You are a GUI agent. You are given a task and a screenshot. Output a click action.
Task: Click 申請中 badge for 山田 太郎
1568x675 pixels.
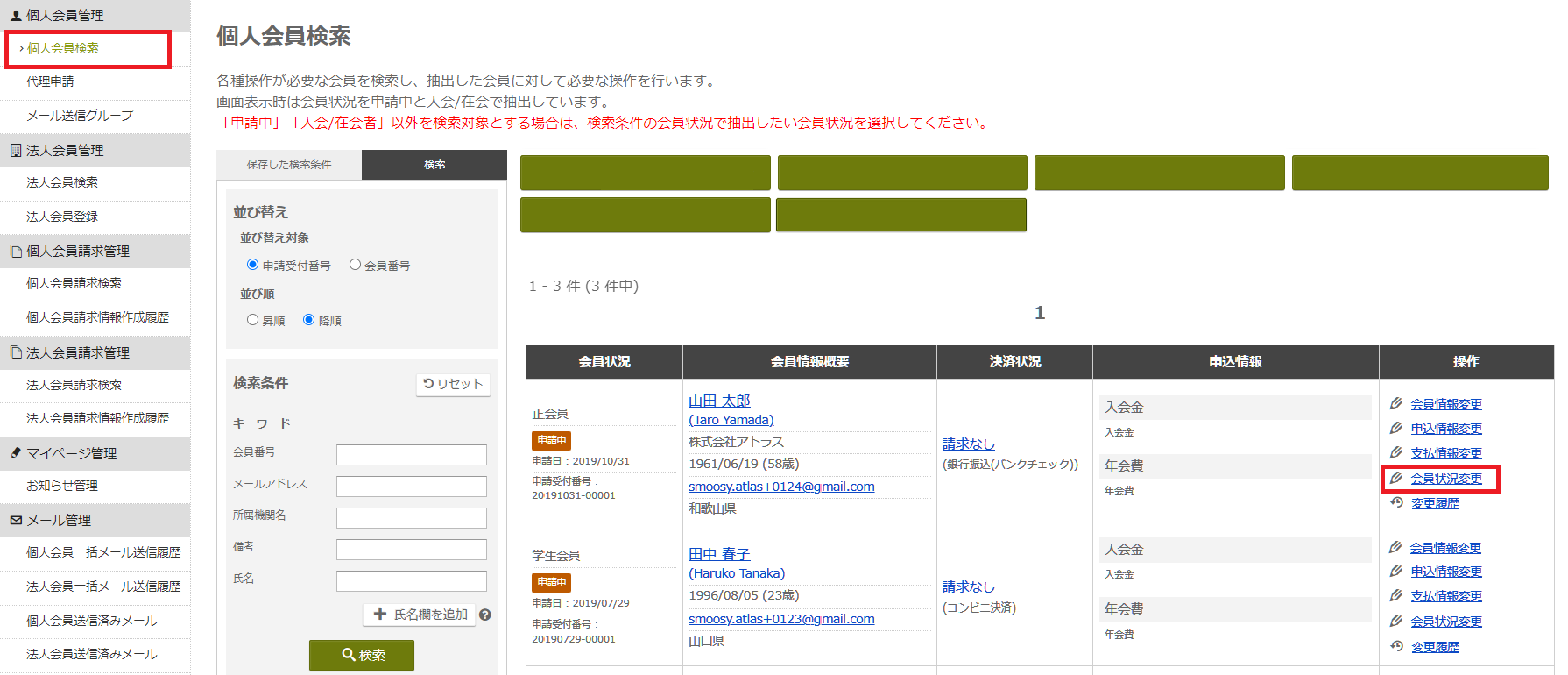[x=552, y=440]
